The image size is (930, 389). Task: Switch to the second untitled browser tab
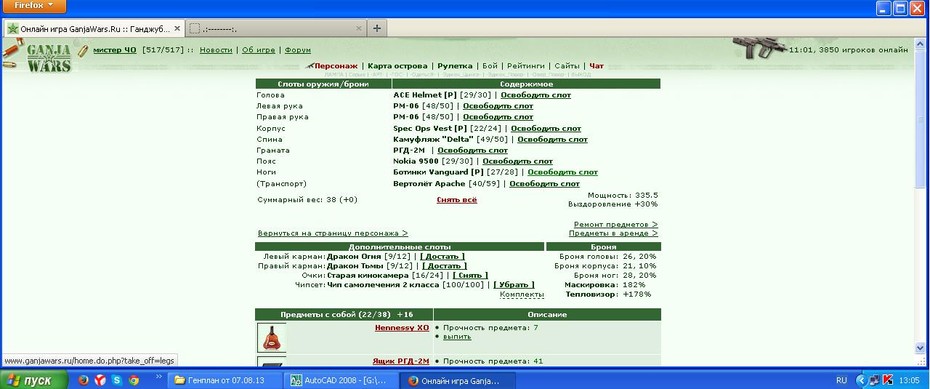(x=276, y=28)
